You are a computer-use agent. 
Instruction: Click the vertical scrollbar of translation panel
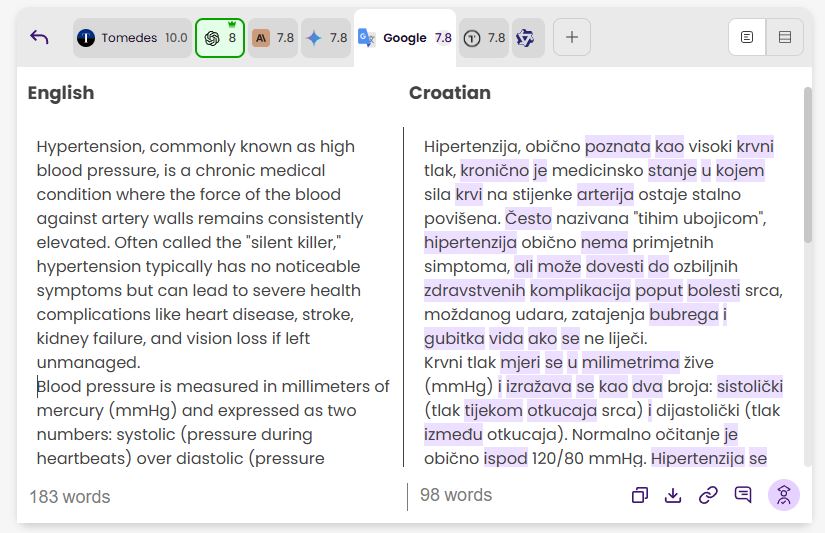pyautogui.click(x=807, y=165)
